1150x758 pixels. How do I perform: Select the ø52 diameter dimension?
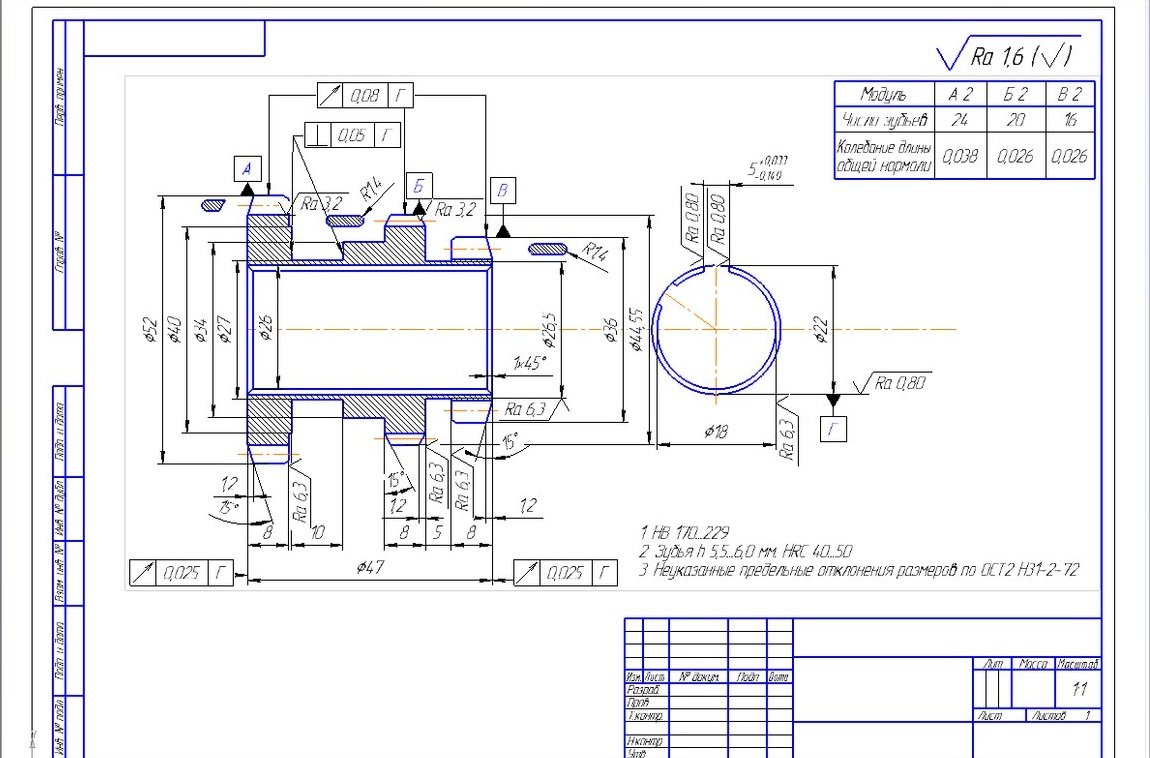click(x=149, y=330)
